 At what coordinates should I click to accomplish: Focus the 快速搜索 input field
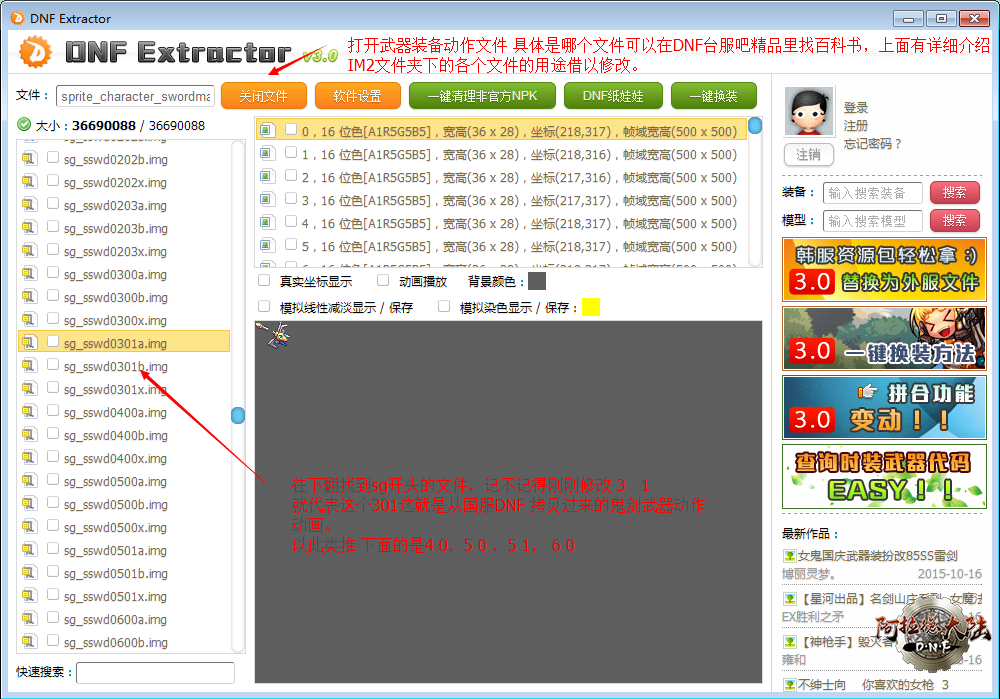pos(155,673)
